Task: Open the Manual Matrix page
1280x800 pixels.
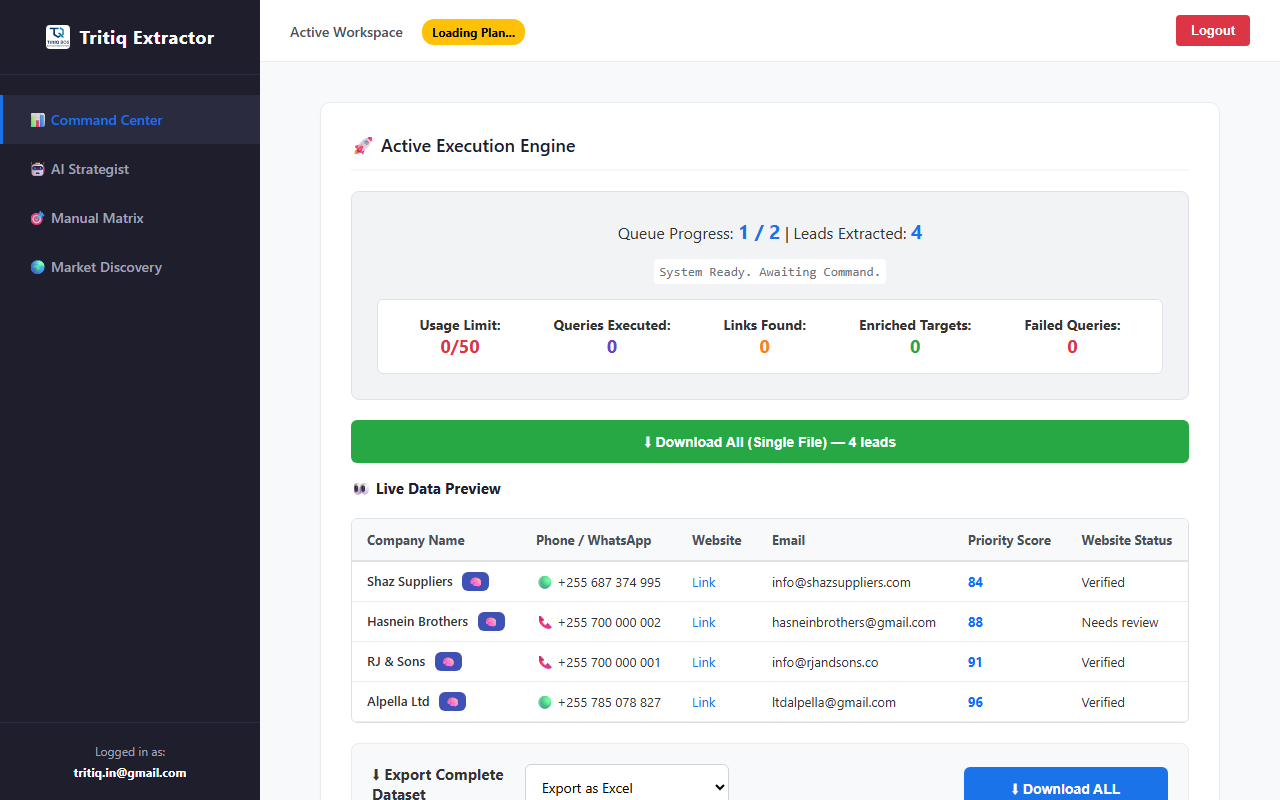Action: click(x=130, y=218)
